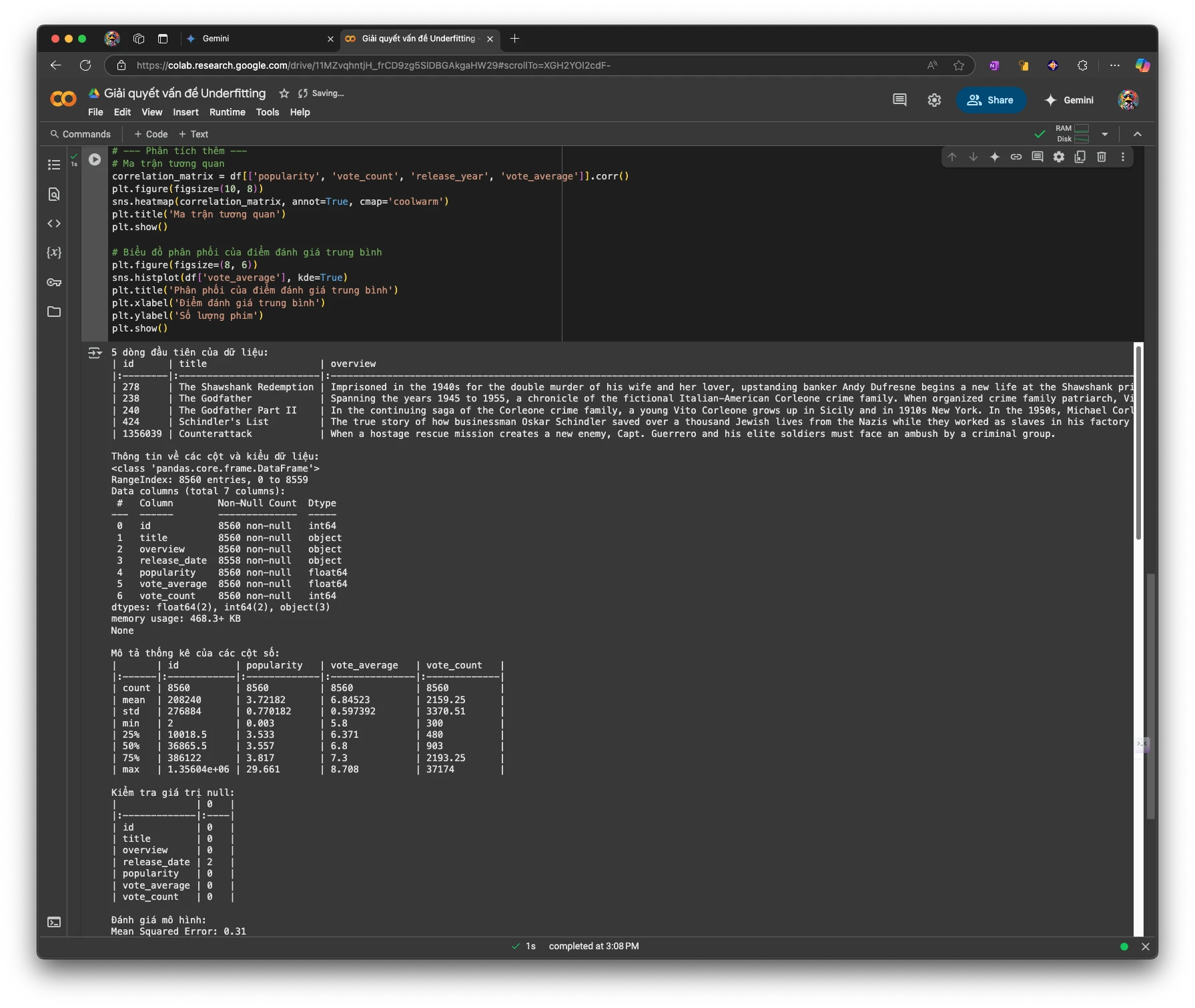1195x1008 pixels.
Task: Open the Runtime menu
Action: pyautogui.click(x=227, y=112)
